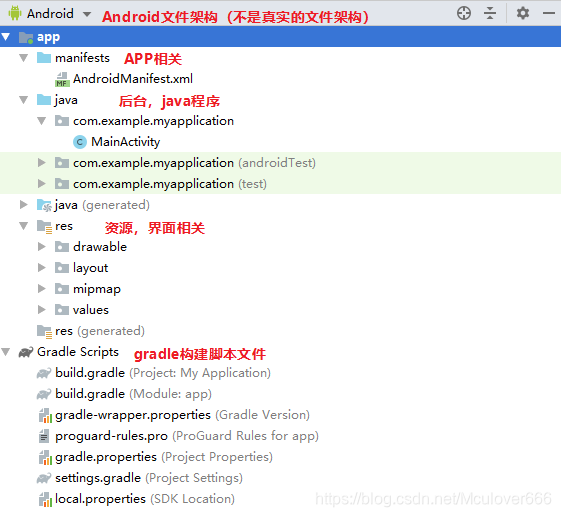
Task: Select com.example.myapplication (test) package
Action: coord(170,184)
